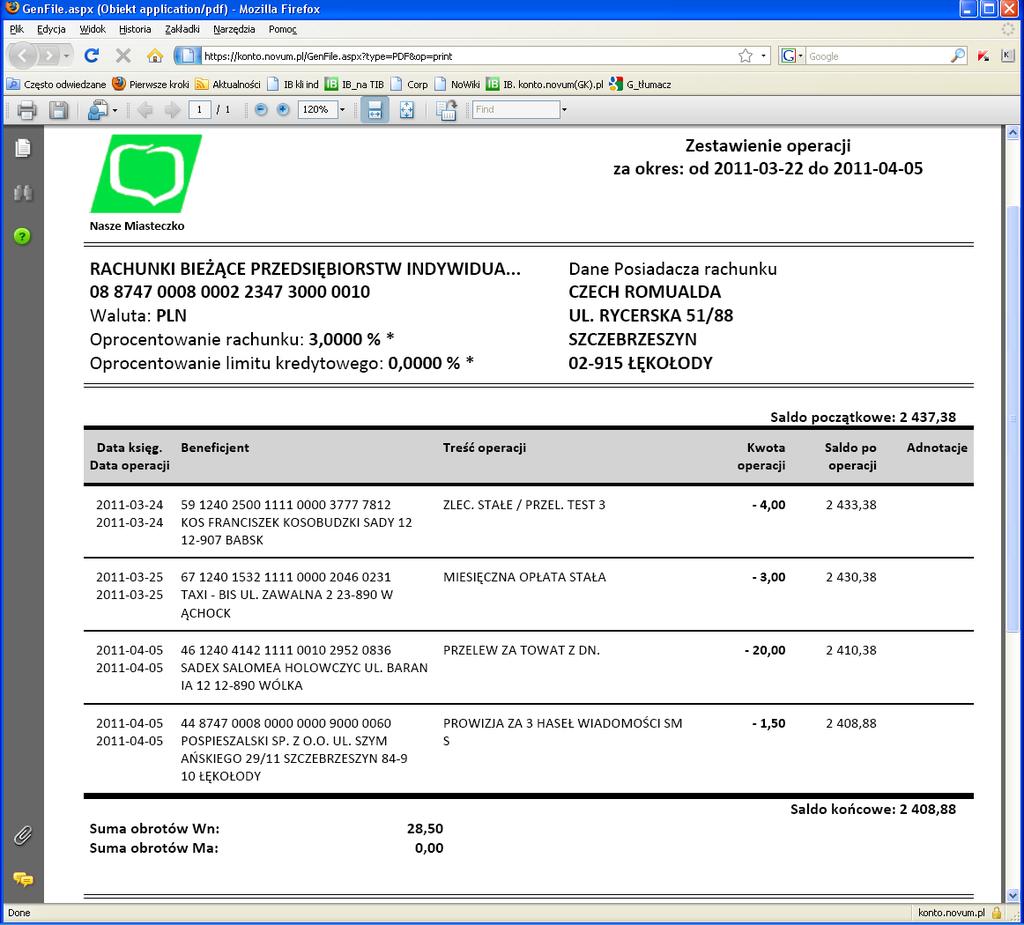Click the site identity page icon
This screenshot has width=1024, height=925.
coord(187,56)
